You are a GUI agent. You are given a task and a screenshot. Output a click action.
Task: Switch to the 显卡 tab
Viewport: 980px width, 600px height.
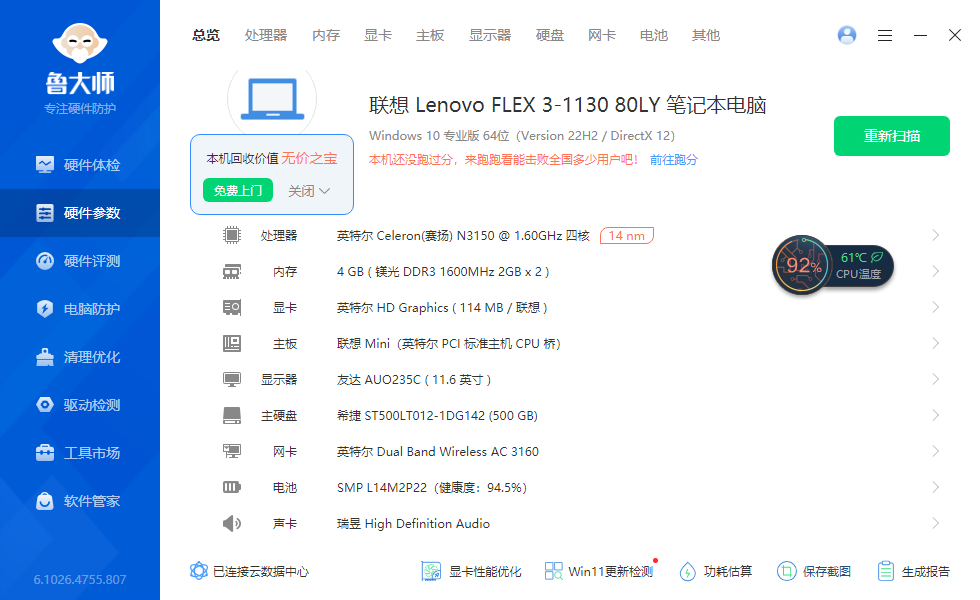tap(378, 36)
